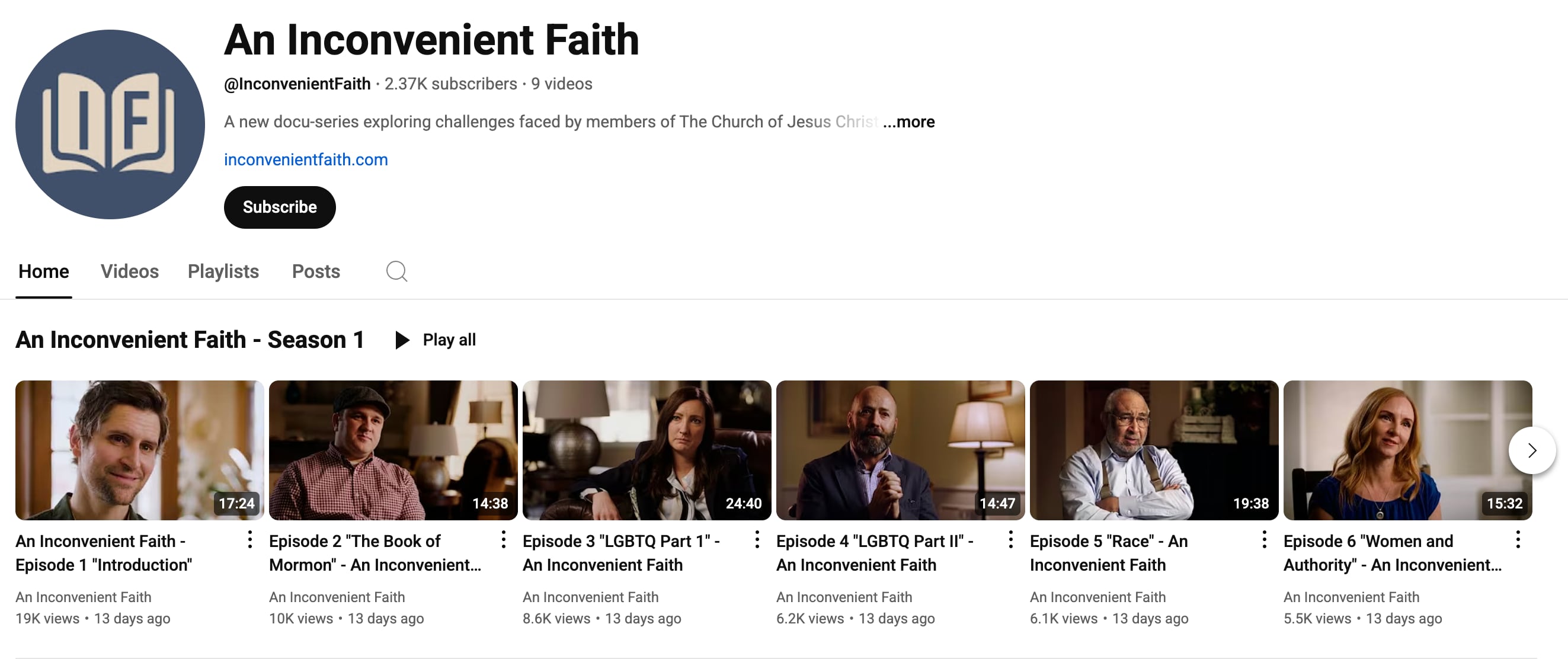Switch to the Videos tab
The height and width of the screenshot is (659, 1568).
point(130,271)
